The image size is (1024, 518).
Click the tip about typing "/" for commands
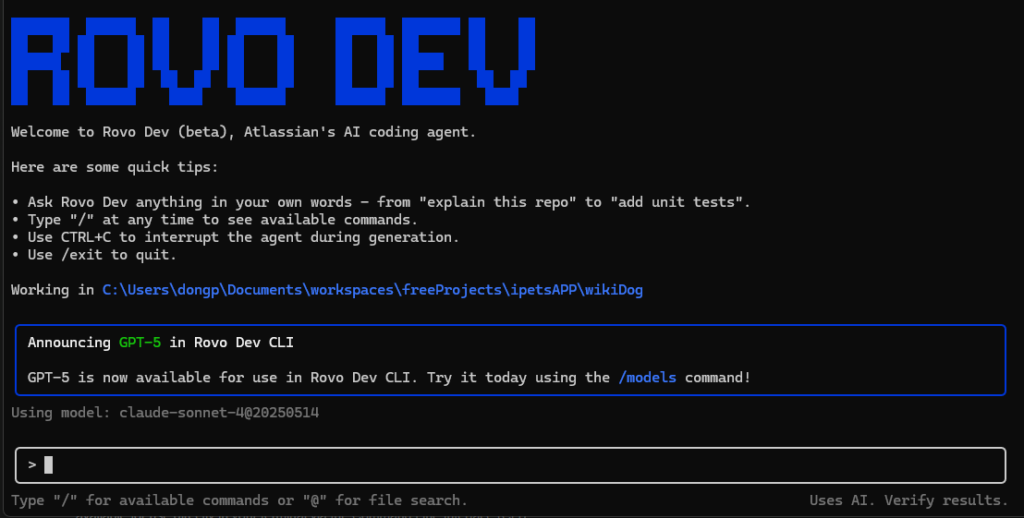pyautogui.click(x=214, y=219)
